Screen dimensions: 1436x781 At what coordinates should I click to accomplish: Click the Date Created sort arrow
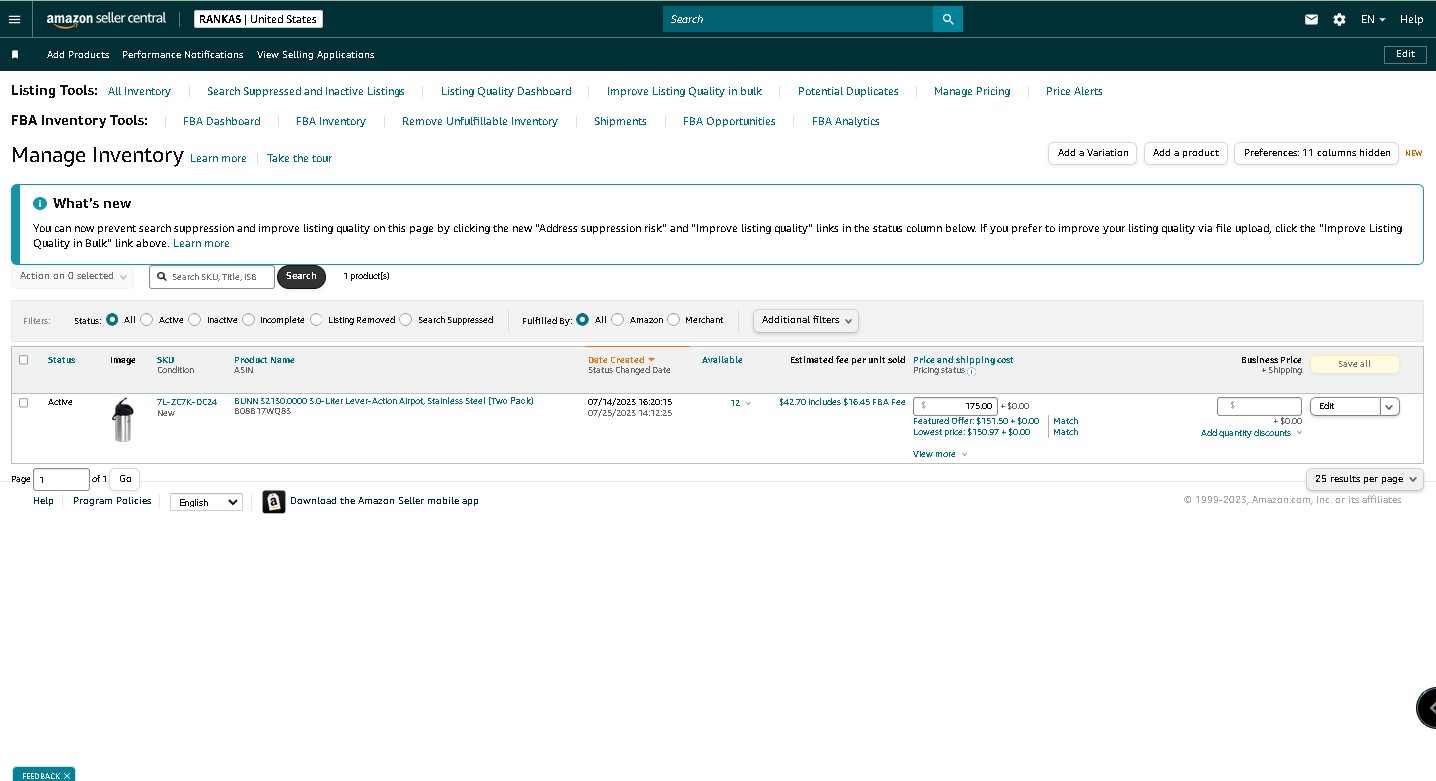point(651,360)
